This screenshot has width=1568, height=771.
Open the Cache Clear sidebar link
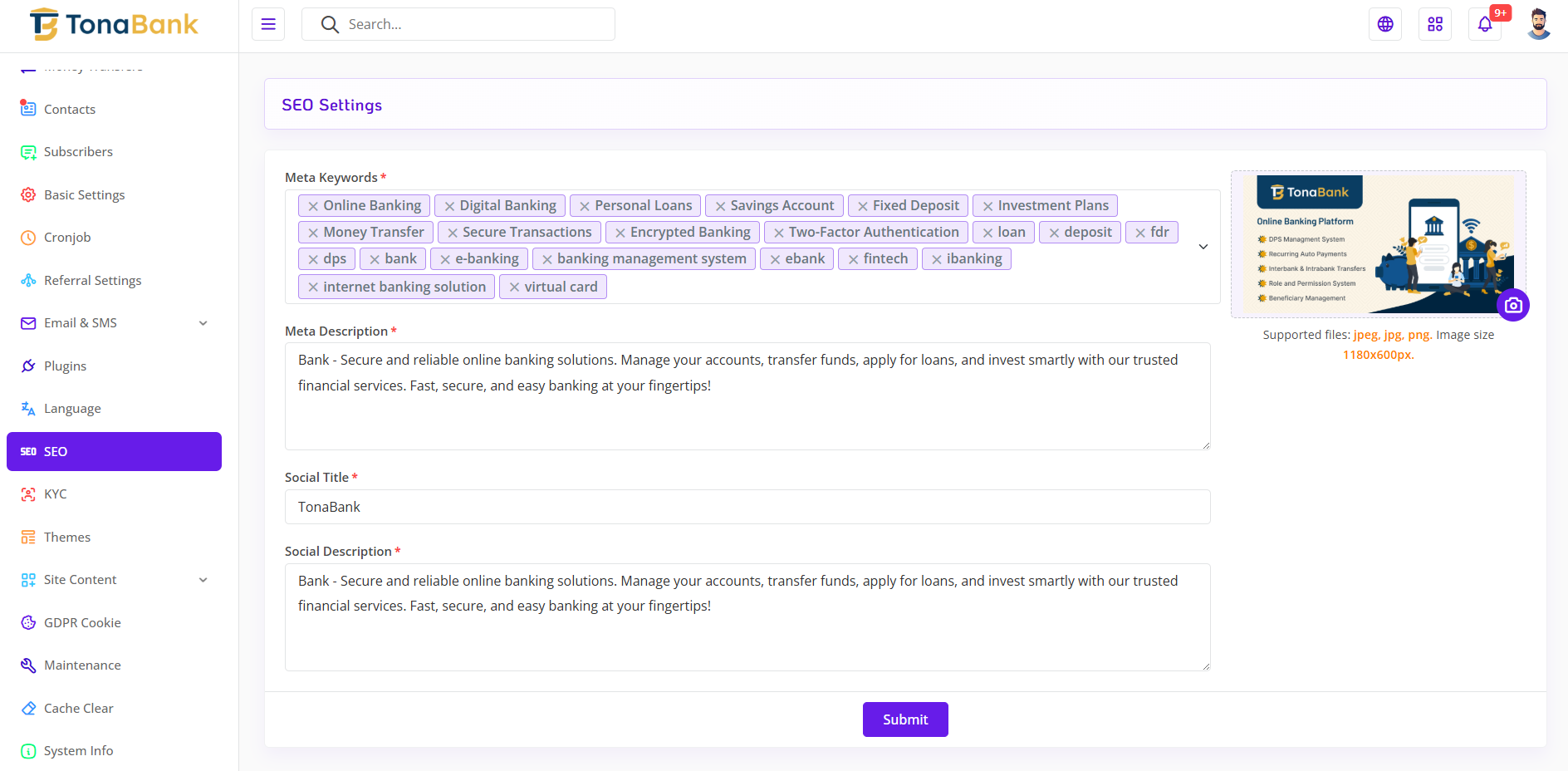(x=78, y=709)
